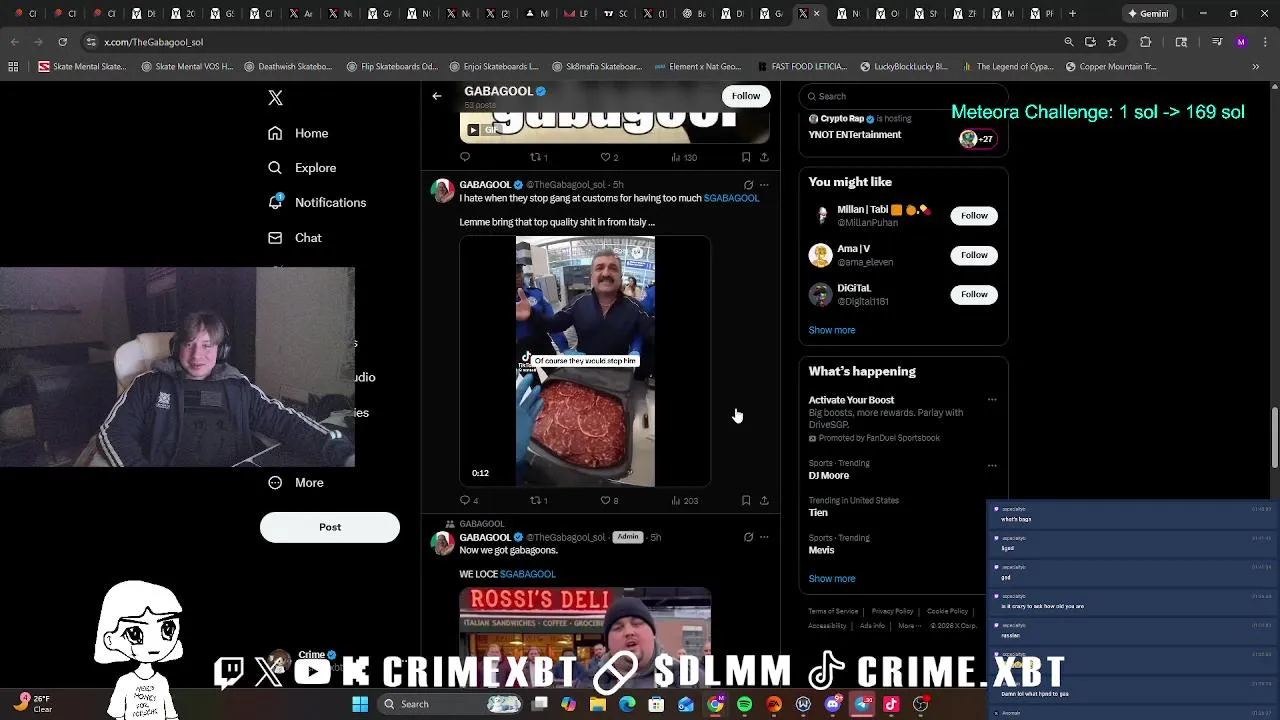Image resolution: width=1280 pixels, height=720 pixels.
Task: Open Spotify from taskbar
Action: click(745, 704)
